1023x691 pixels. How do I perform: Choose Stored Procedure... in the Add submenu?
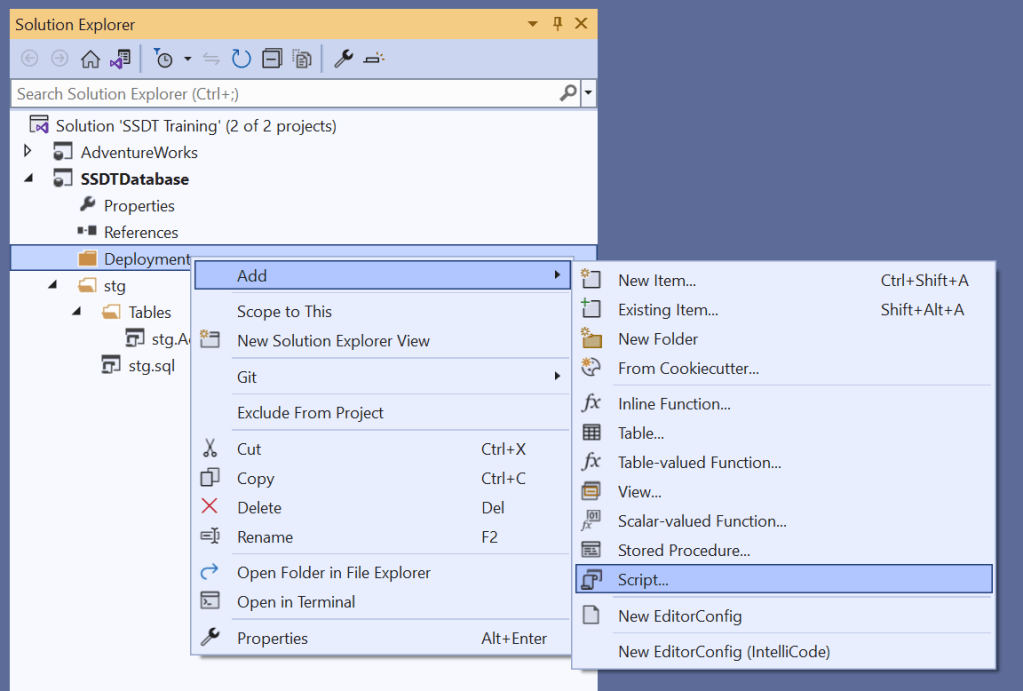pyautogui.click(x=683, y=550)
